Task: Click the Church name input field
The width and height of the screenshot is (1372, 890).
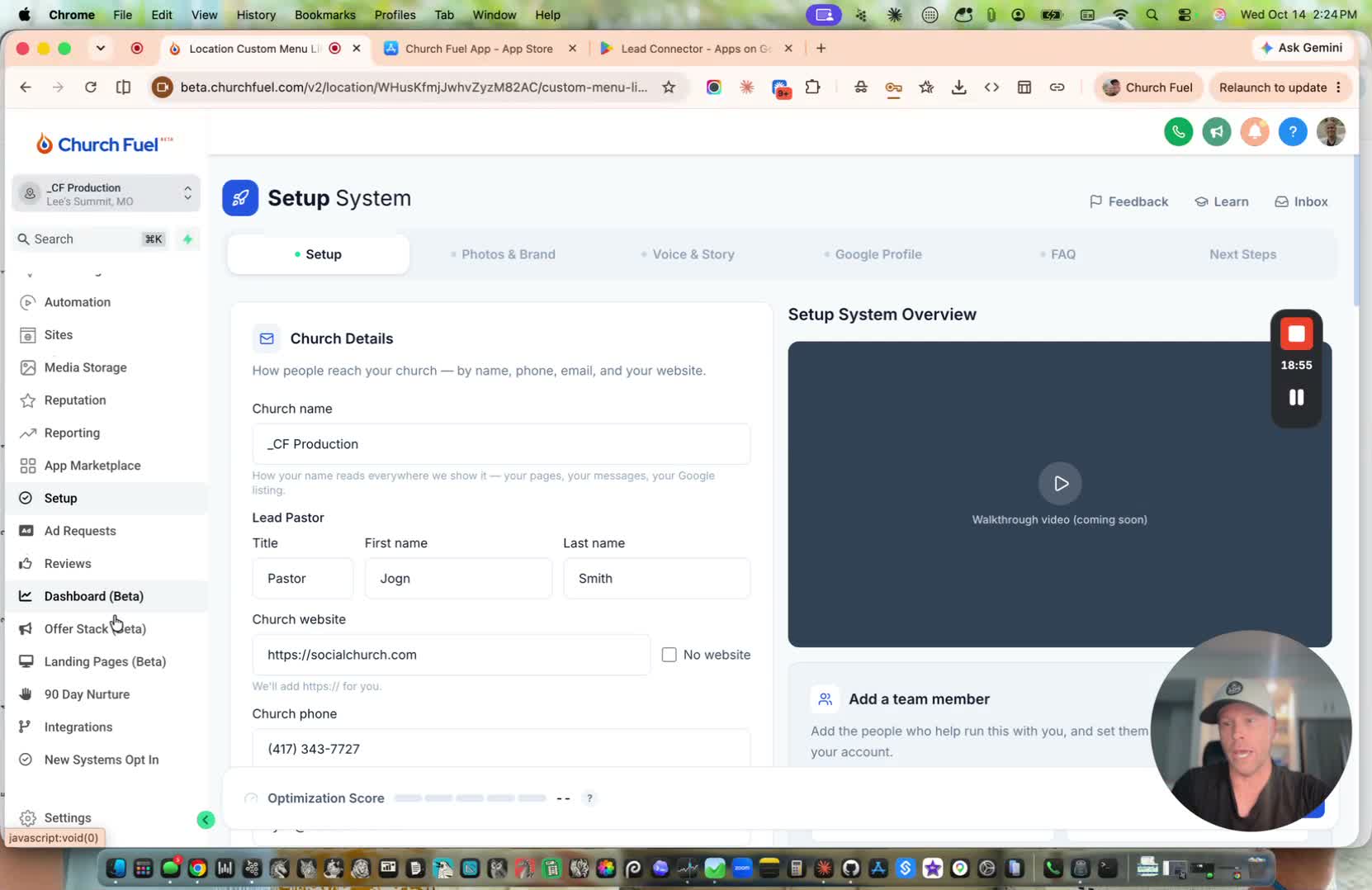Action: tap(501, 444)
